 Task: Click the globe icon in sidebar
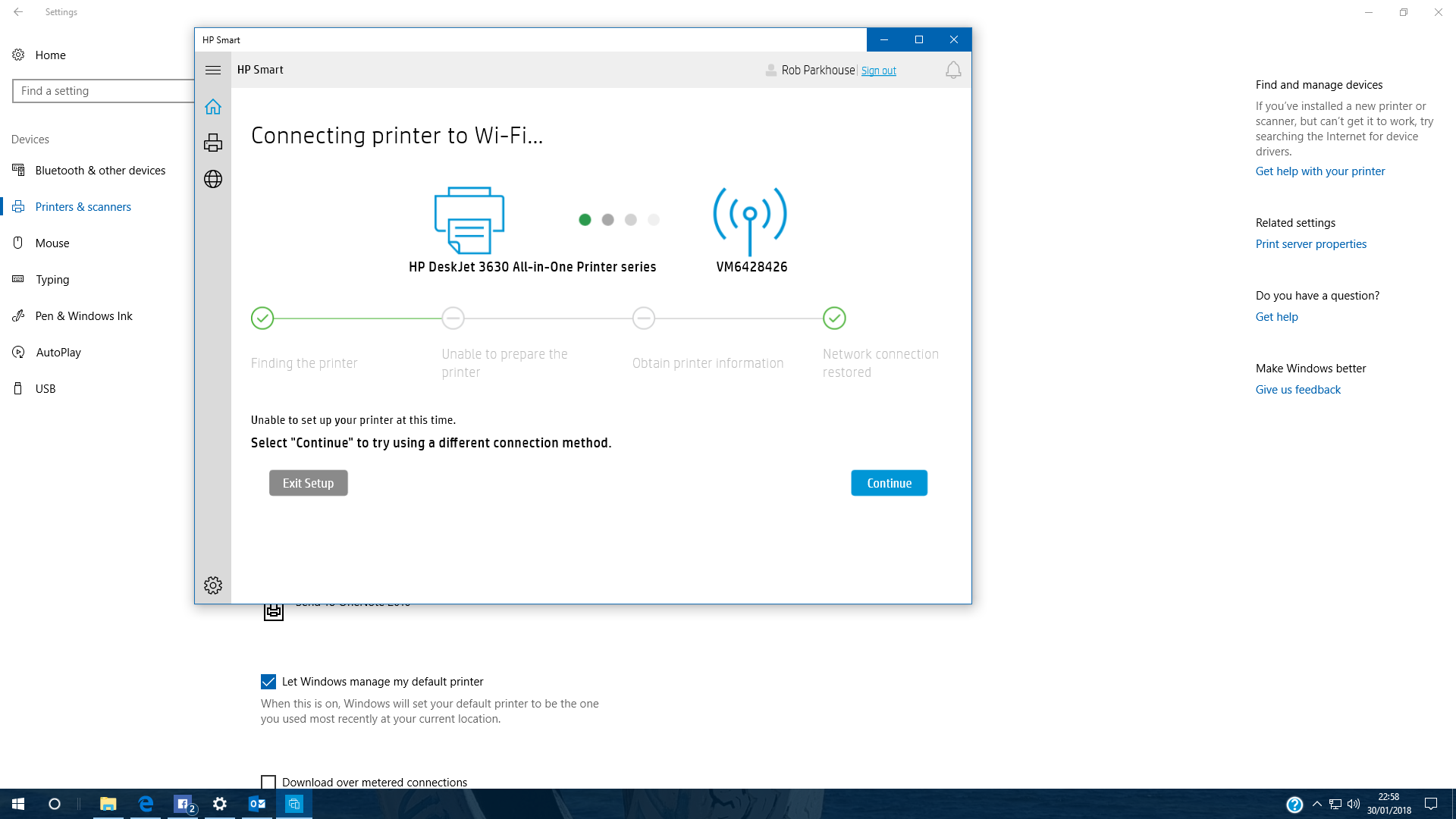pyautogui.click(x=213, y=179)
